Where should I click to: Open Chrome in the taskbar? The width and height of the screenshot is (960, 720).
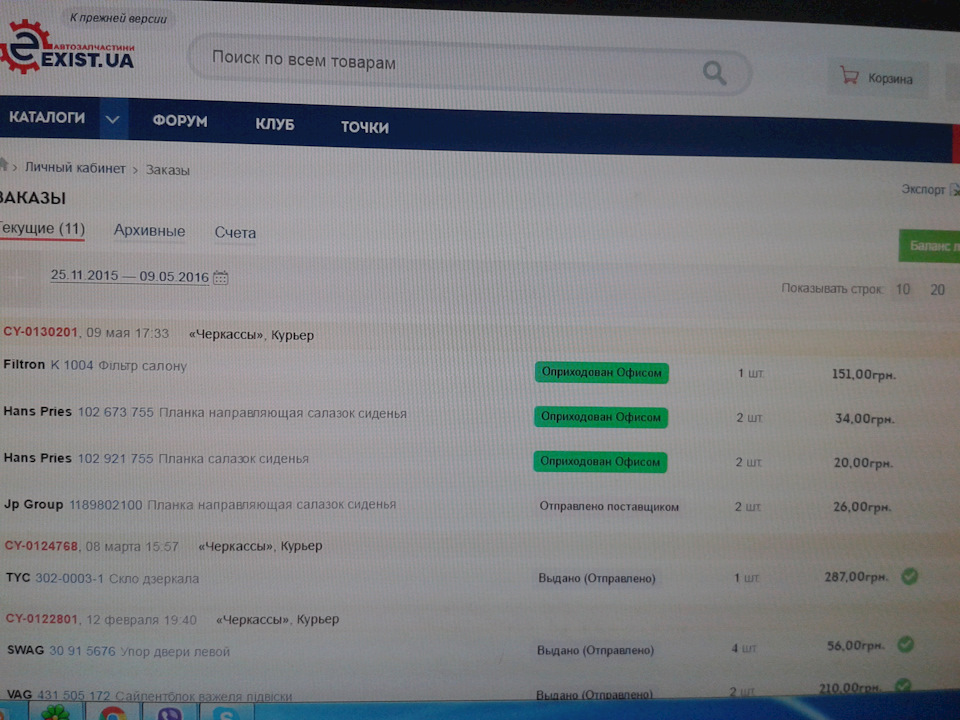pyautogui.click(x=113, y=713)
